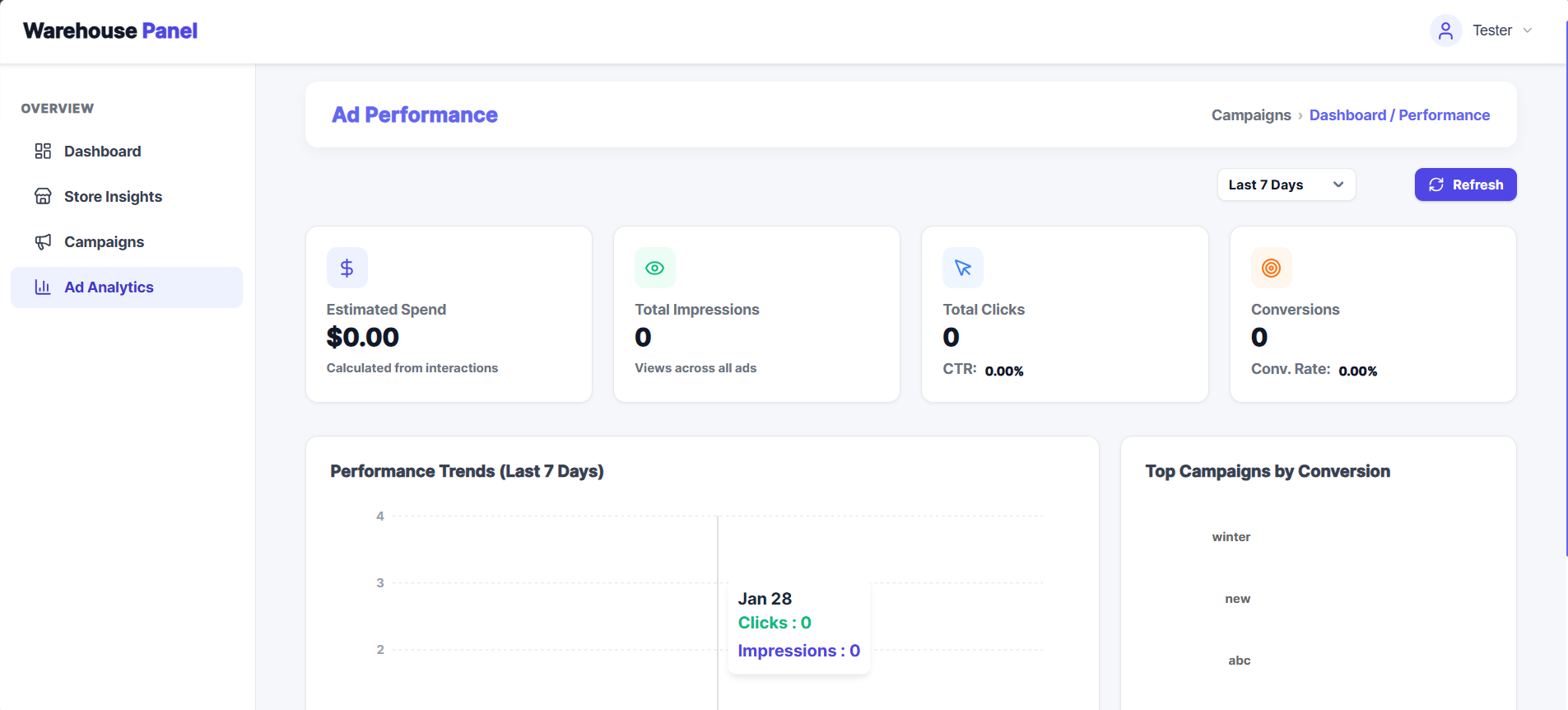
Task: Go to Campaigns in the sidebar
Action: (x=104, y=242)
